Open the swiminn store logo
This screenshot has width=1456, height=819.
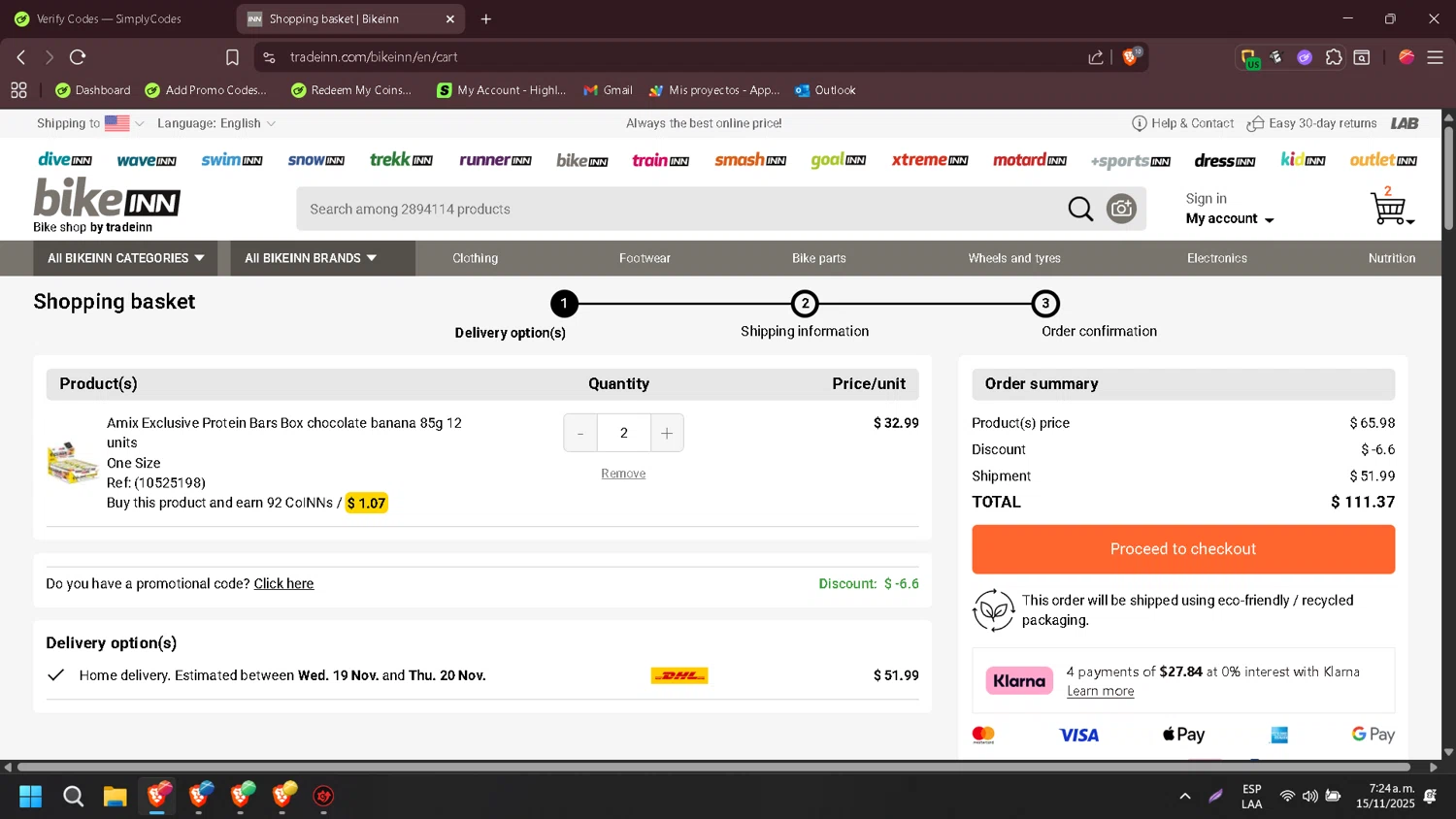tap(232, 160)
